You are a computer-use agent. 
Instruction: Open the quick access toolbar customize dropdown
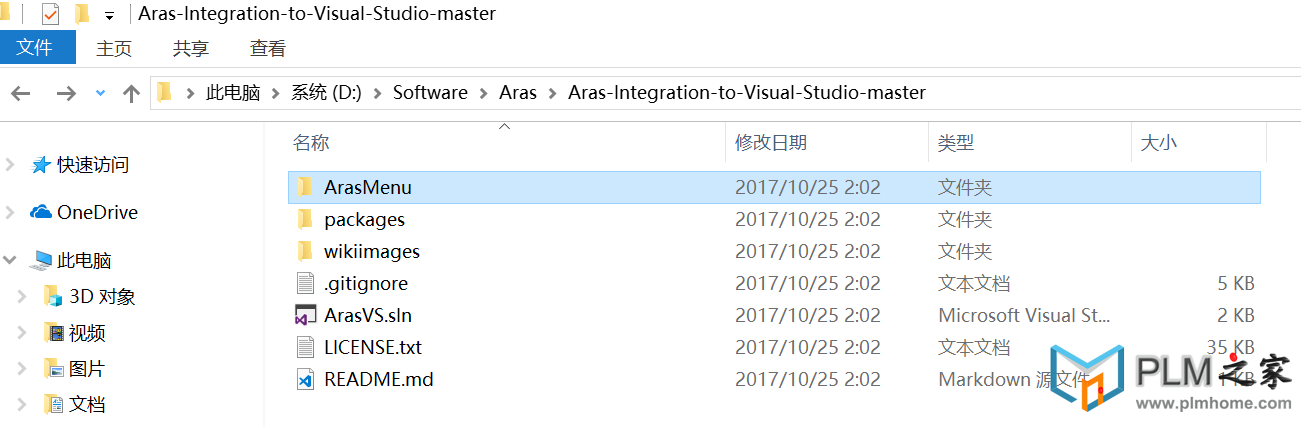click(x=108, y=15)
